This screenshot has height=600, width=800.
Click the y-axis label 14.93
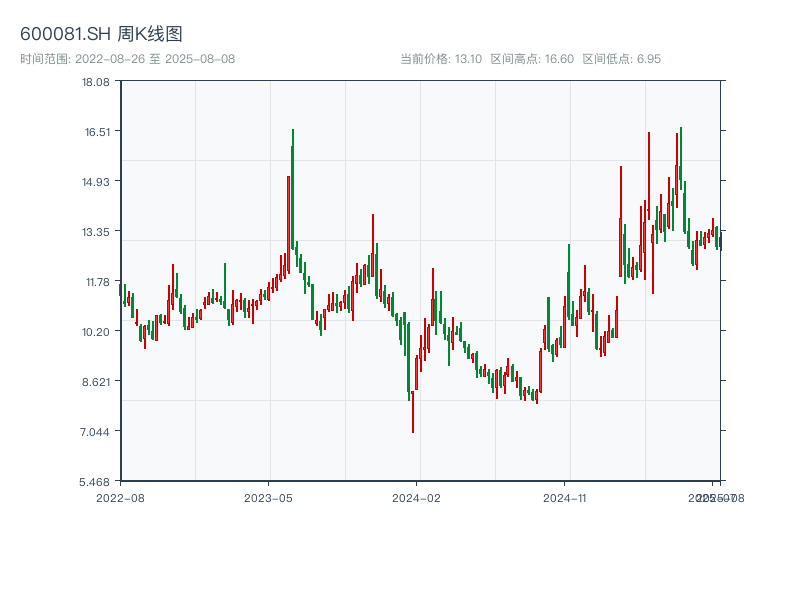95,182
